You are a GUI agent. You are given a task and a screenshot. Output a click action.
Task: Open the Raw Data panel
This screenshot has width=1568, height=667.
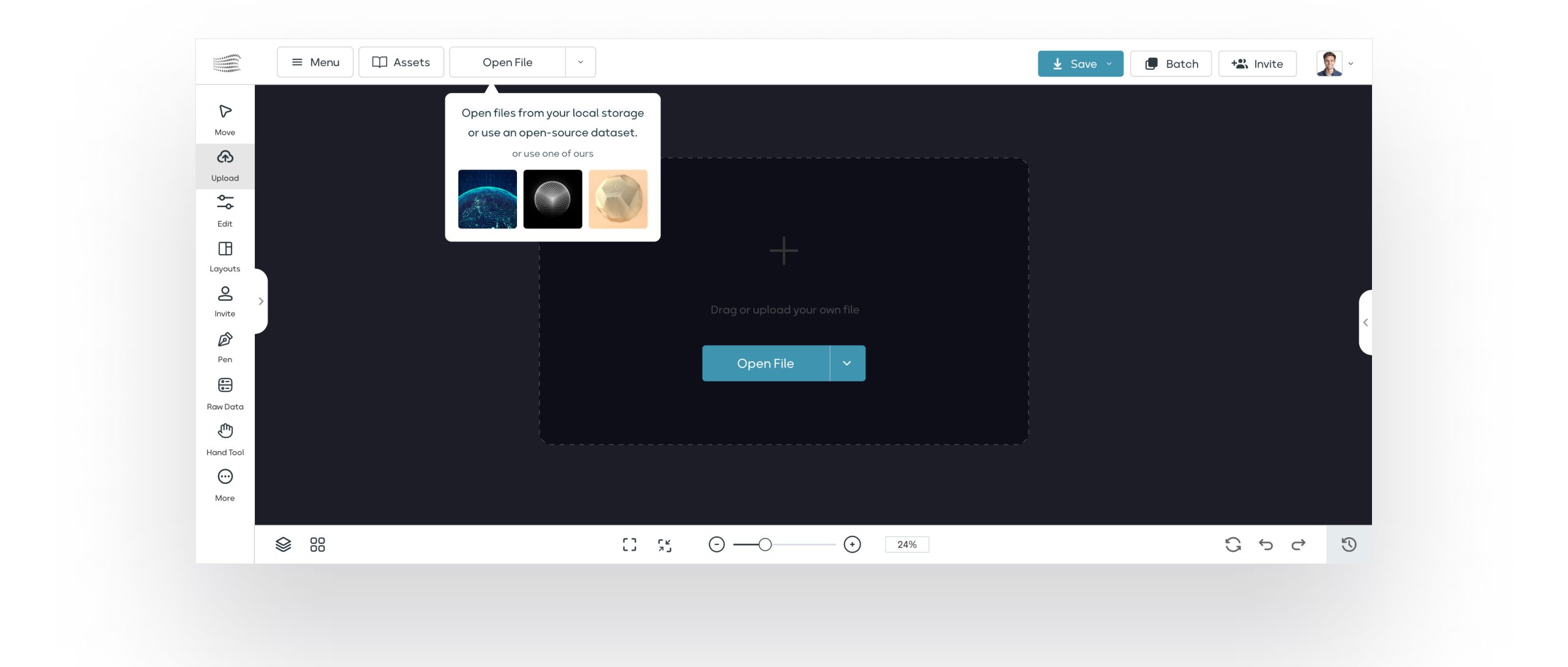[x=225, y=393]
